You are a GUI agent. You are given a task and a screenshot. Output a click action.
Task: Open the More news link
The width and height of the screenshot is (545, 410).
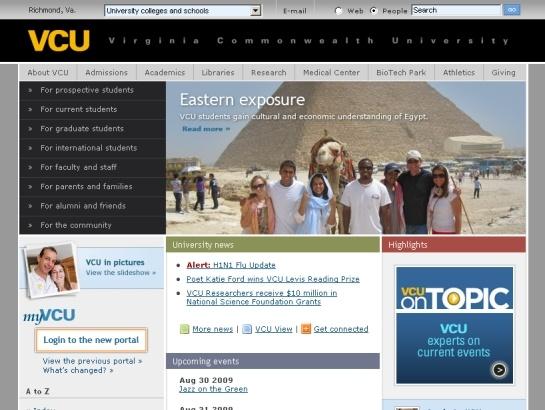click(212, 329)
